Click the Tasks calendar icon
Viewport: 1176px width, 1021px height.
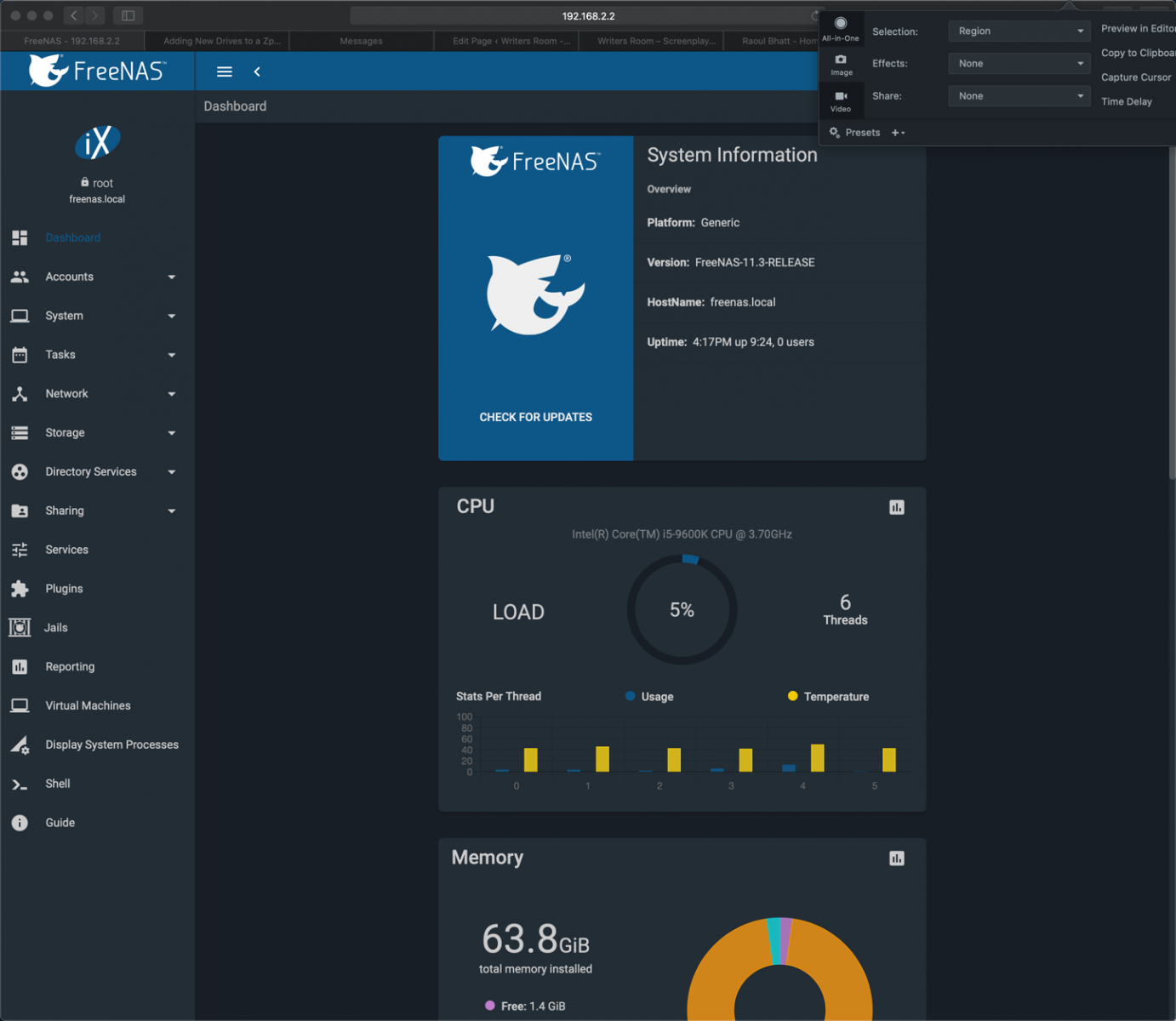pyautogui.click(x=20, y=355)
